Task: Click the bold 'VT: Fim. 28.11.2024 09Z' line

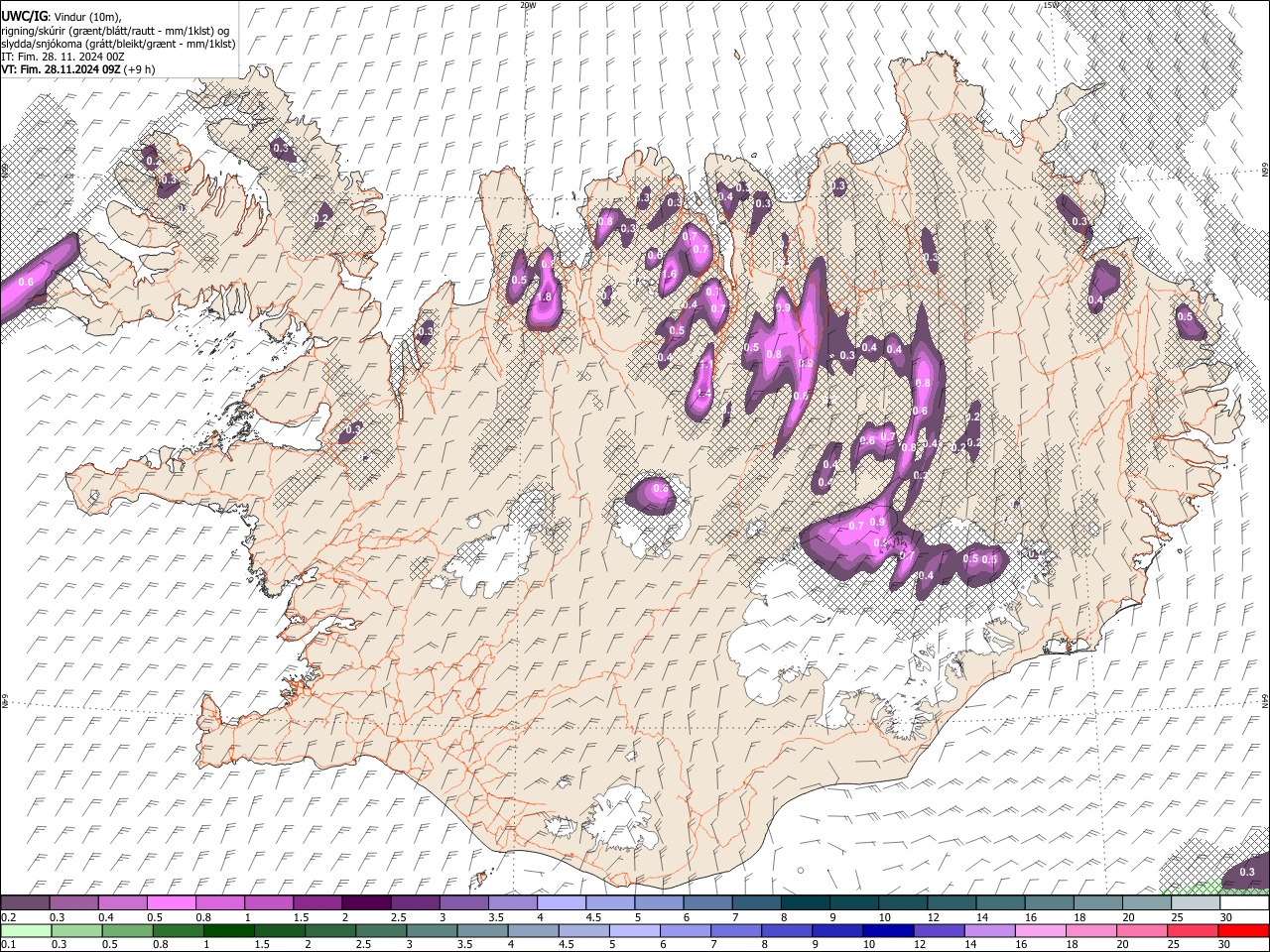Action: pos(62,69)
